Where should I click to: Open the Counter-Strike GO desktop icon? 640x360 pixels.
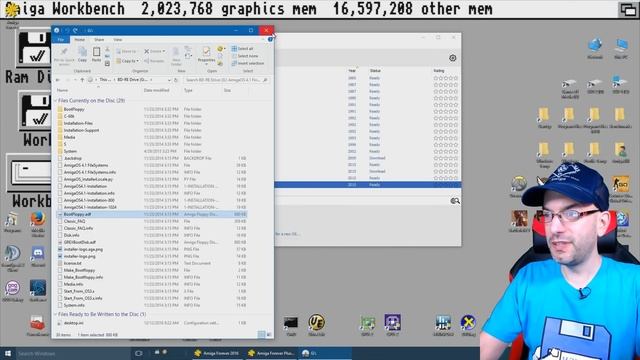tap(620, 184)
